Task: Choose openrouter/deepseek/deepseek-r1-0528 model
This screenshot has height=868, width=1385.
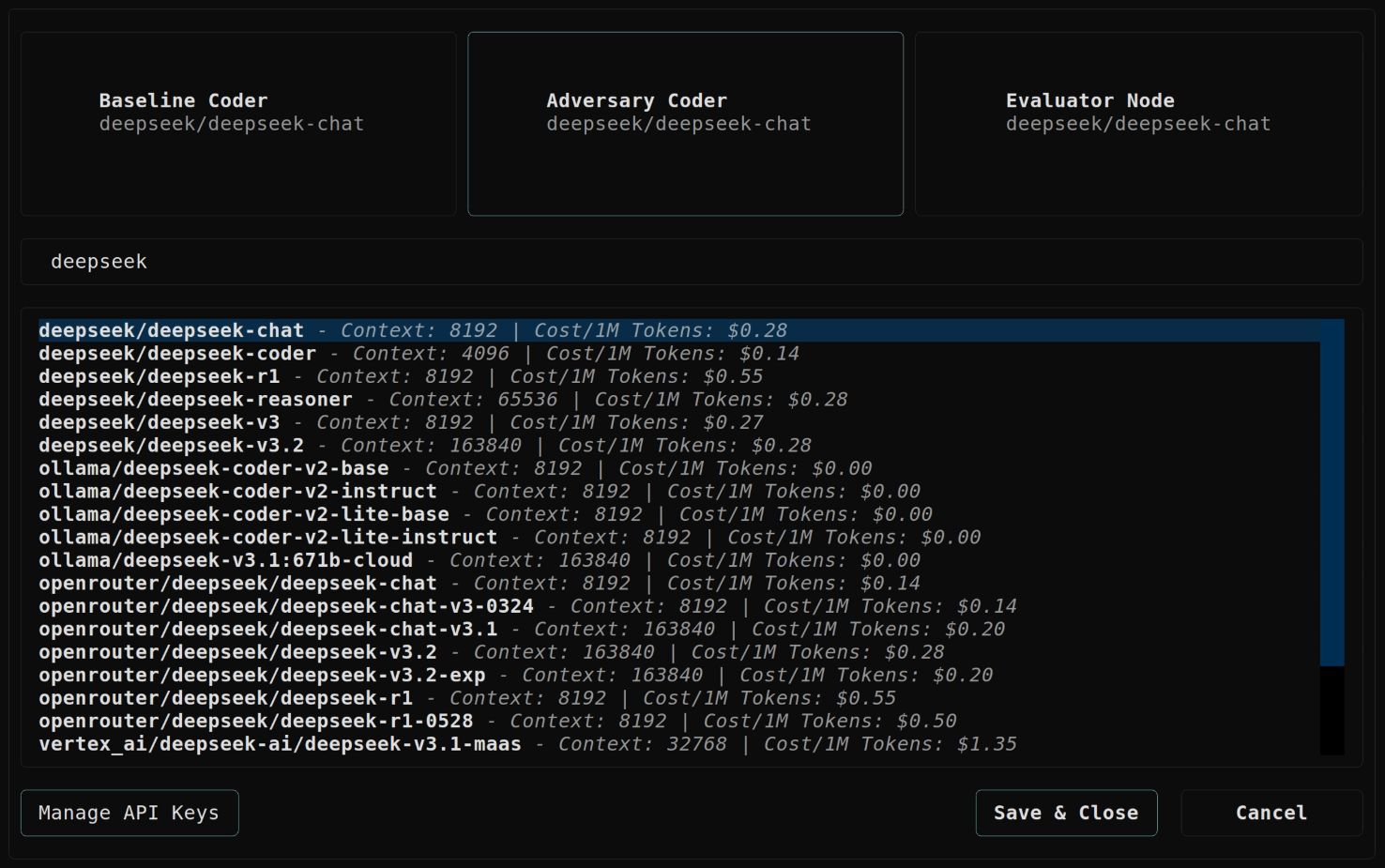Action: click(679, 722)
